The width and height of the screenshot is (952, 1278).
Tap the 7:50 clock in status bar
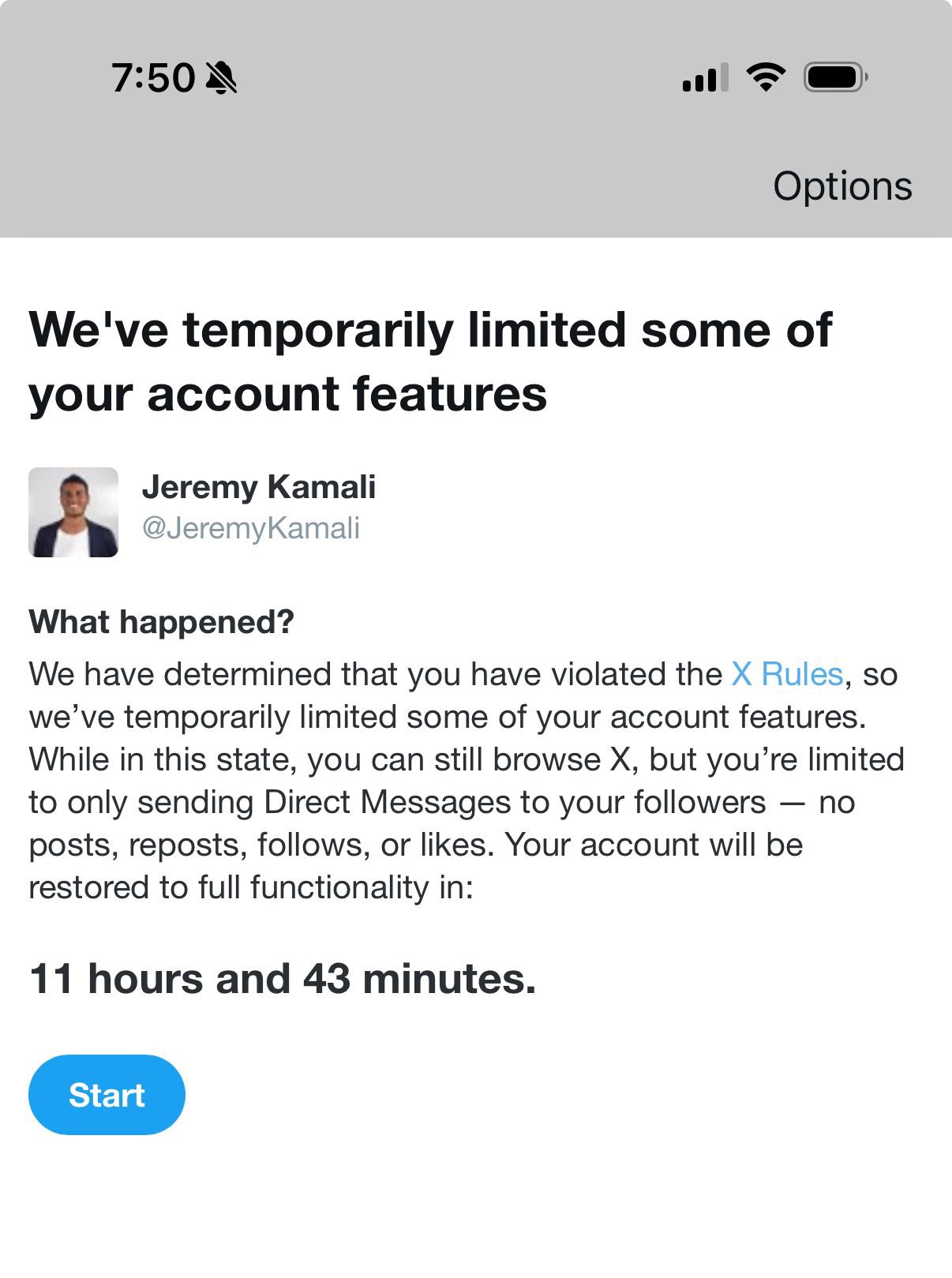coord(153,78)
